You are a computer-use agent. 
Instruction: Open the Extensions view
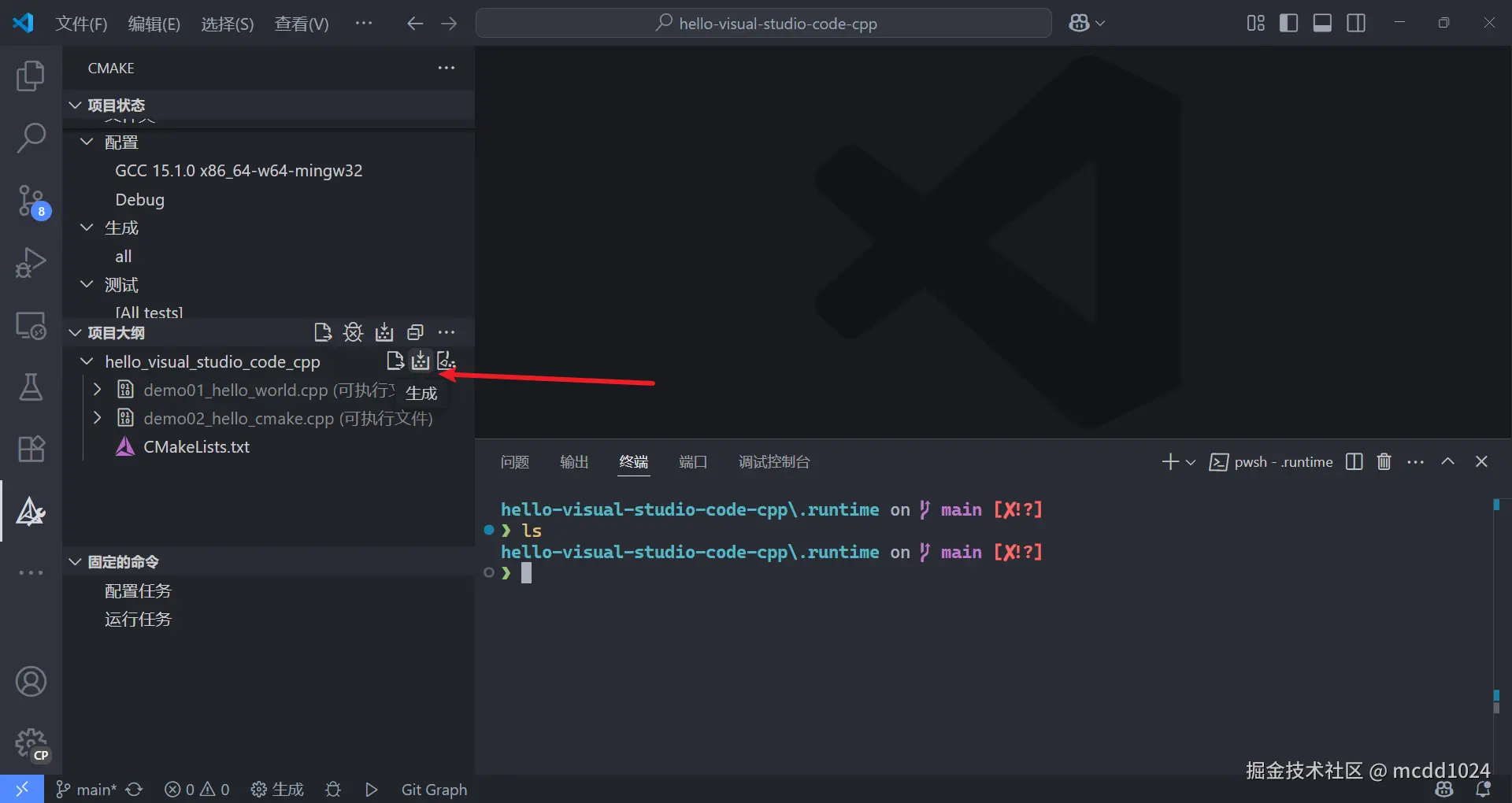coord(31,449)
